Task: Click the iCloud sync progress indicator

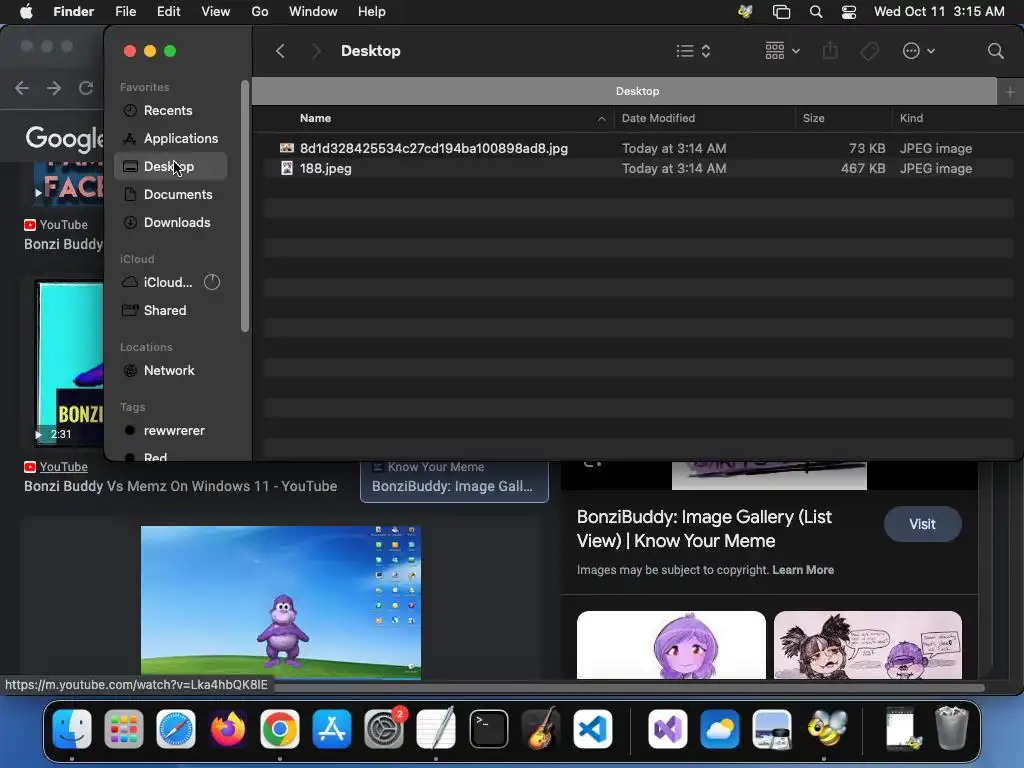Action: tap(212, 282)
